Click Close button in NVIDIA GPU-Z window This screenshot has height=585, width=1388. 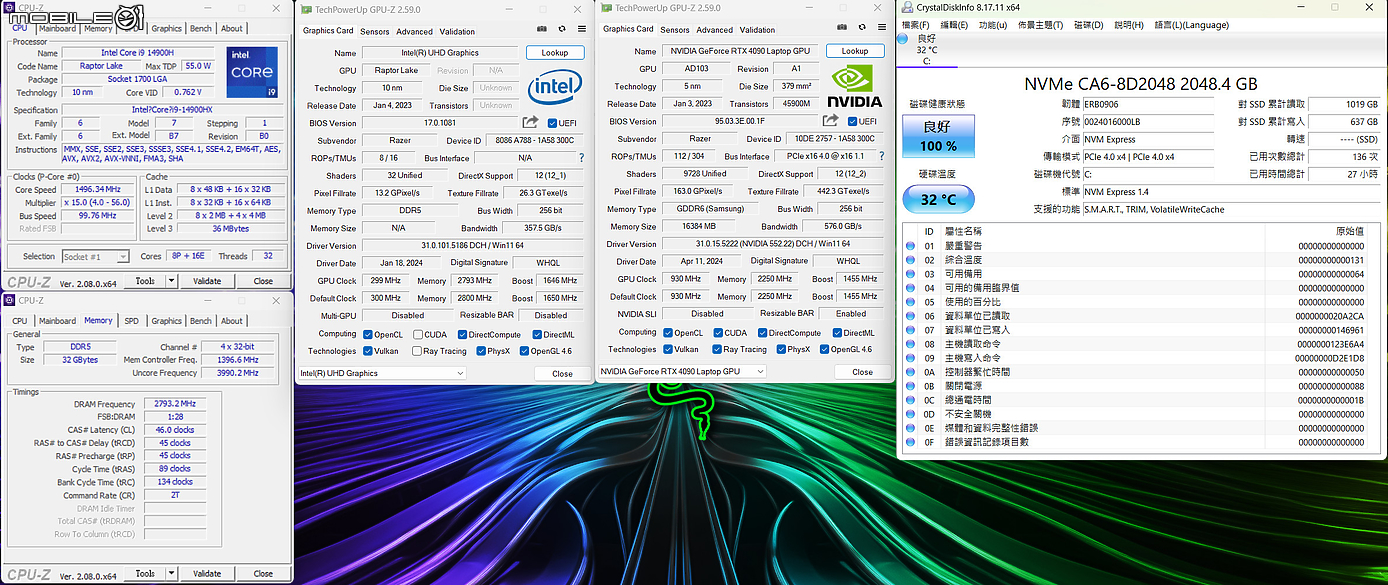(862, 371)
